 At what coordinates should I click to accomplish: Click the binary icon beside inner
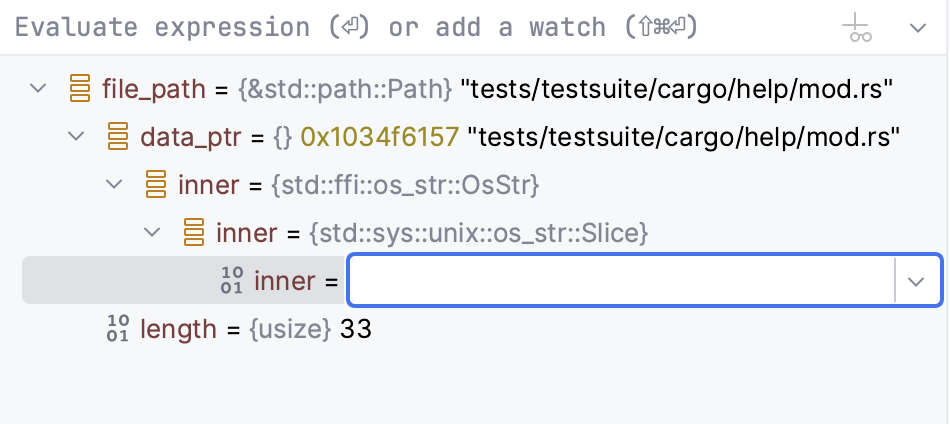(232, 281)
